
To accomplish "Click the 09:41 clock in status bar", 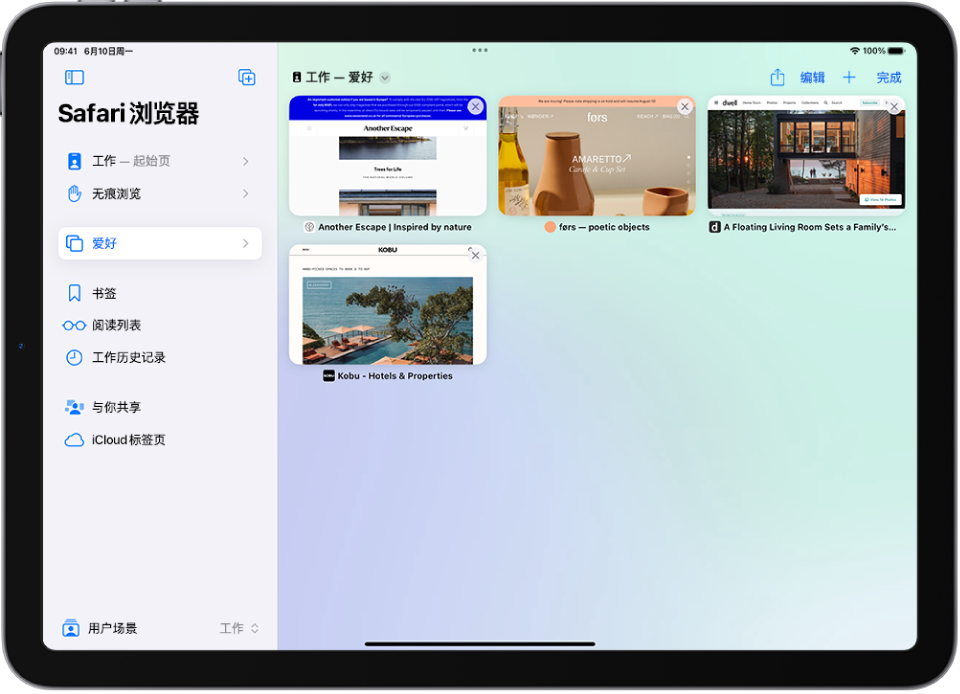I will [66, 51].
